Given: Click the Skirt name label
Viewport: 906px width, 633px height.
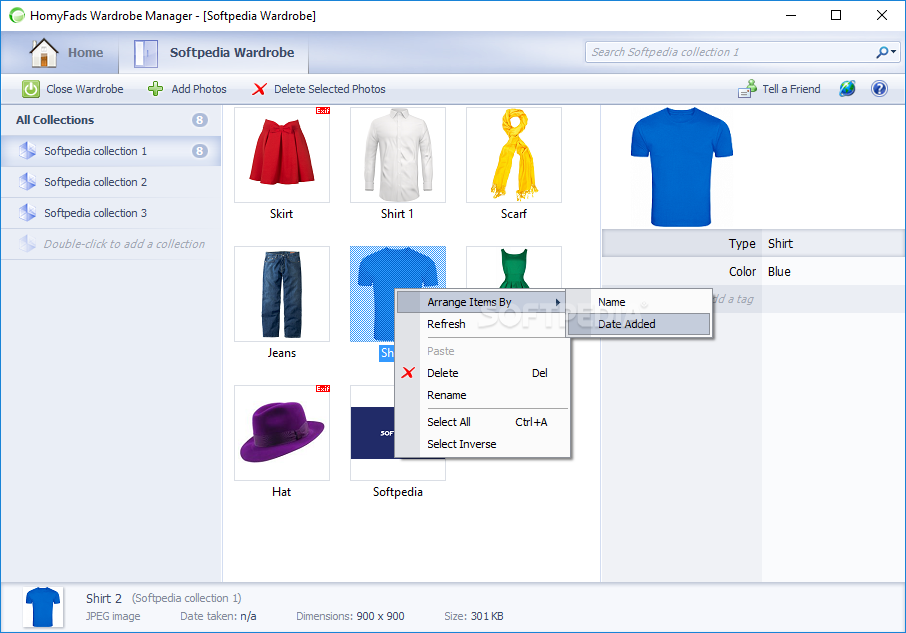Looking at the screenshot, I should tap(281, 214).
